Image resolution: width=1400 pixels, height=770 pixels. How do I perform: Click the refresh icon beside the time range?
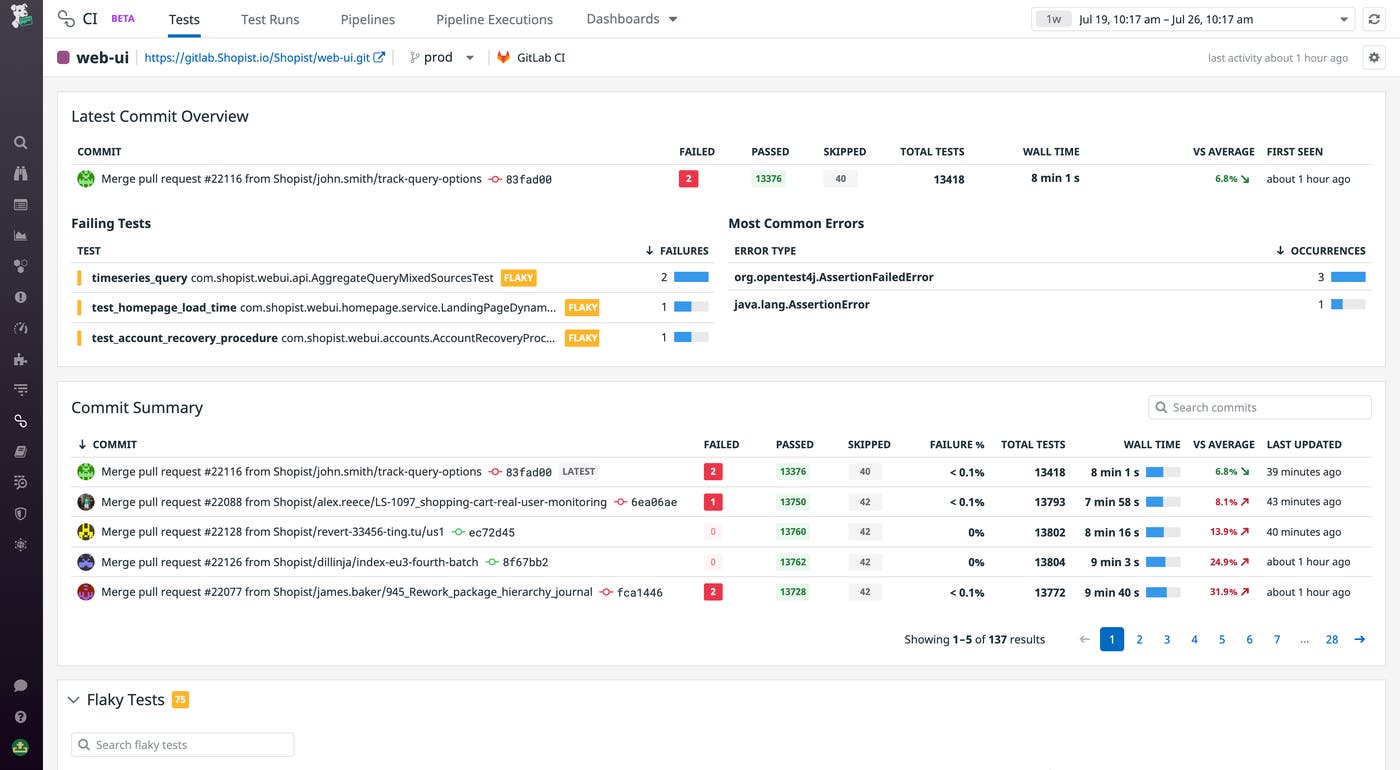1374,19
